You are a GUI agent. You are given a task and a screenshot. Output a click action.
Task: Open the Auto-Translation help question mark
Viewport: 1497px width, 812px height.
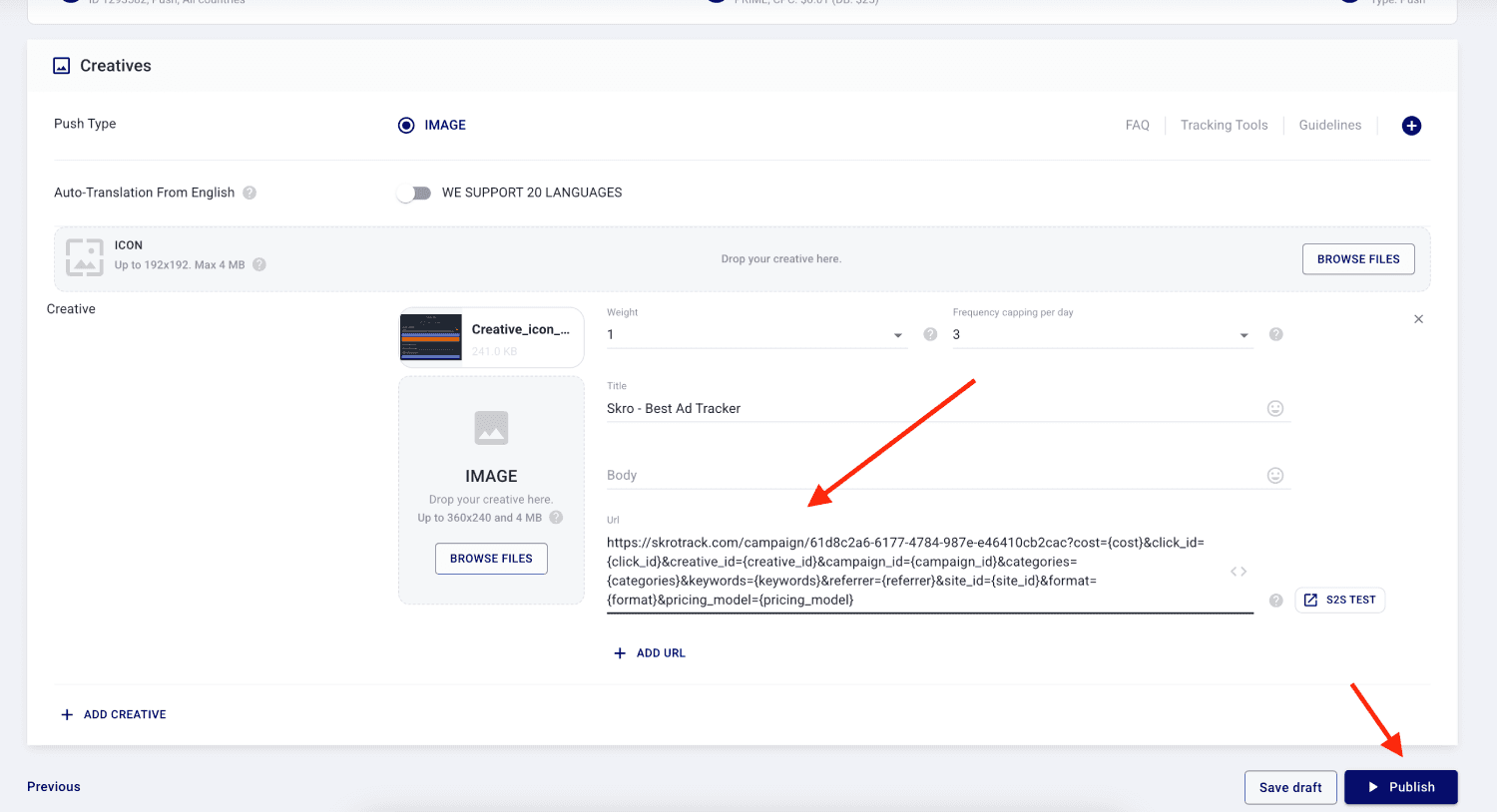pos(249,193)
